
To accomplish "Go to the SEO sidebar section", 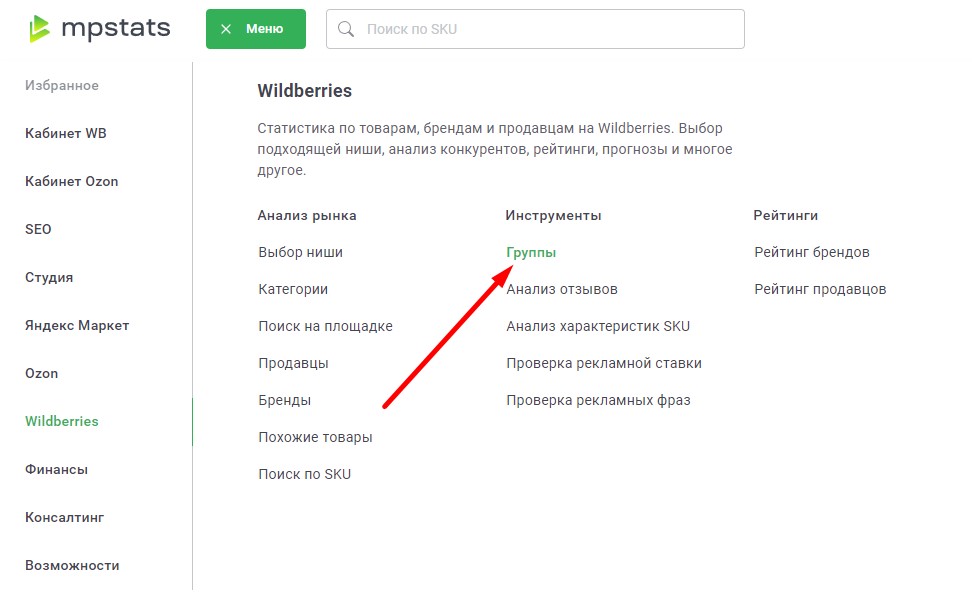I will [x=38, y=230].
